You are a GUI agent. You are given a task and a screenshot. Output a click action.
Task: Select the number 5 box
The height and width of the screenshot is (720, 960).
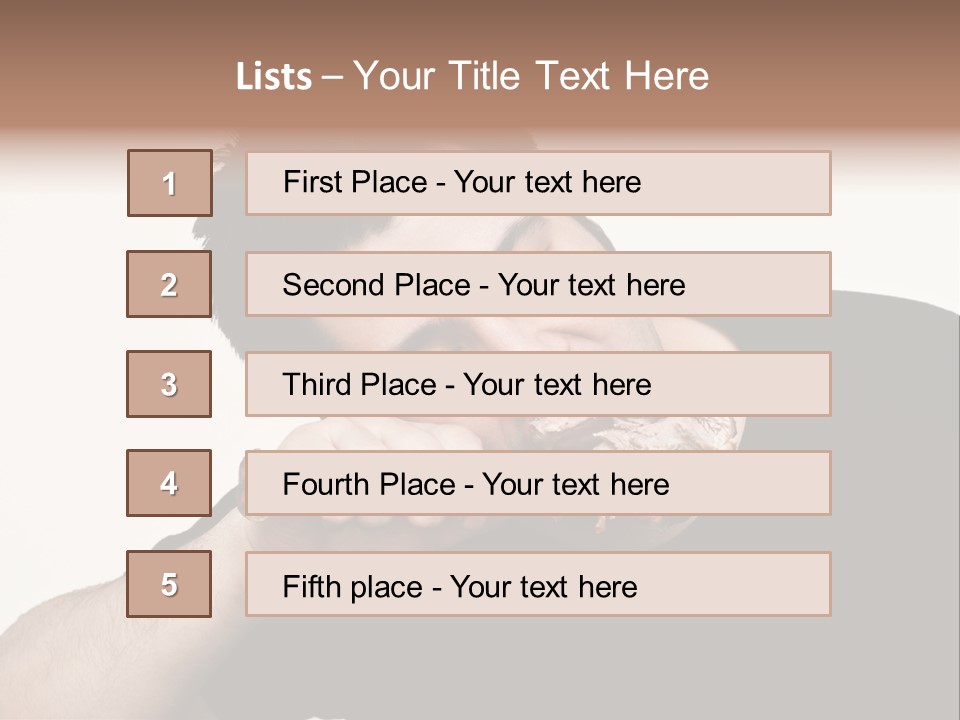point(169,584)
